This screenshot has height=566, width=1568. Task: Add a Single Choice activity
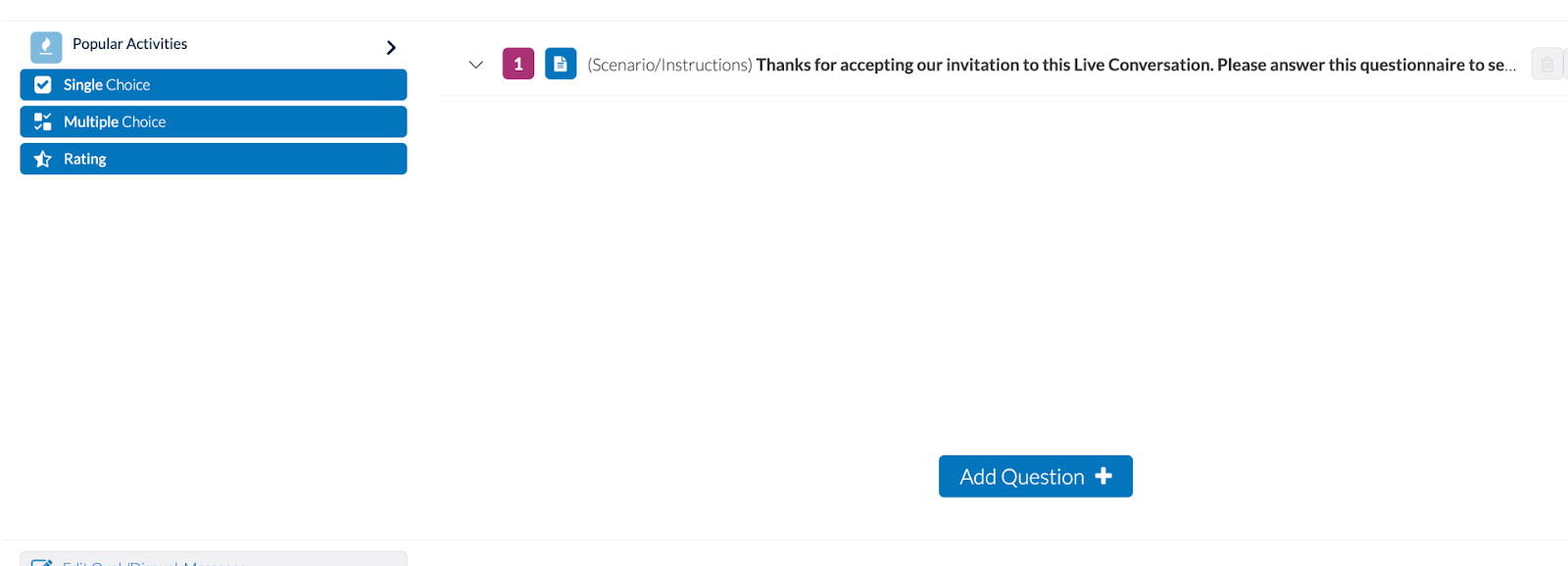click(214, 85)
